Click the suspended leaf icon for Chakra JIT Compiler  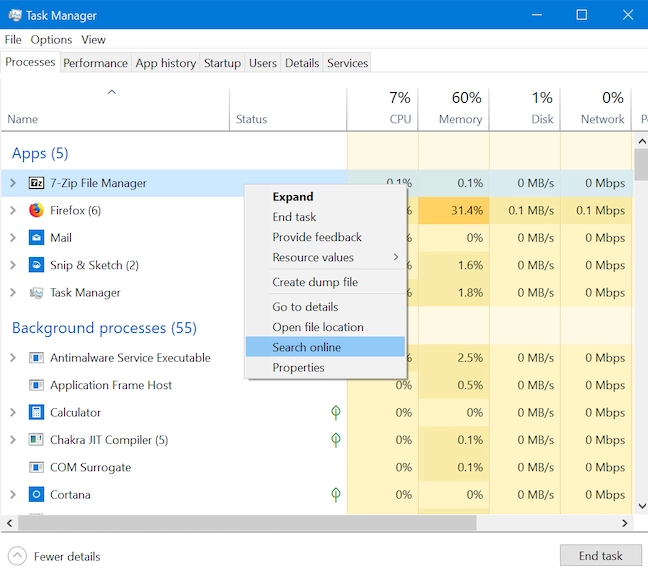pos(336,439)
